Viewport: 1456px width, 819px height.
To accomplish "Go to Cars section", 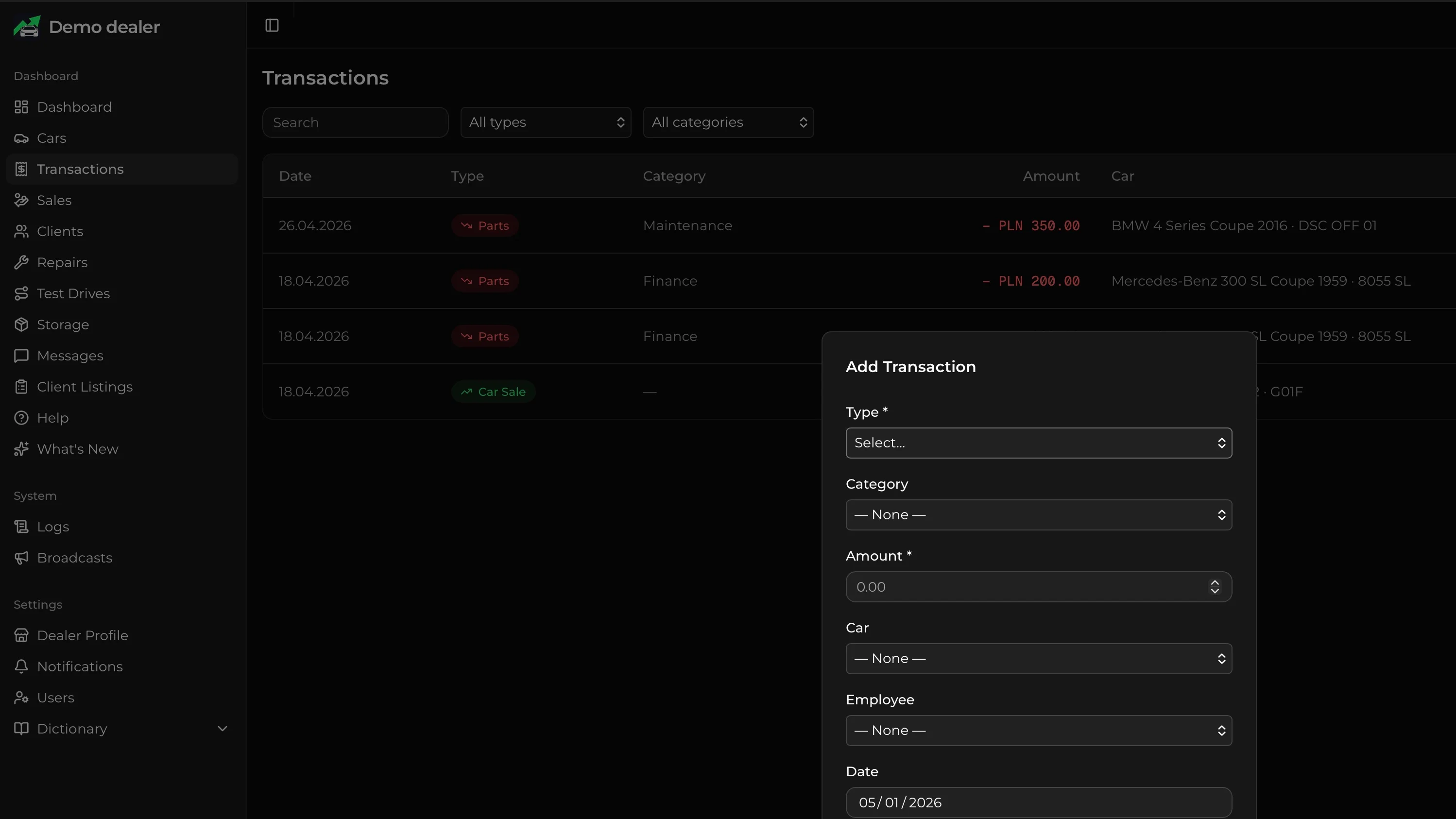I will (x=122, y=138).
